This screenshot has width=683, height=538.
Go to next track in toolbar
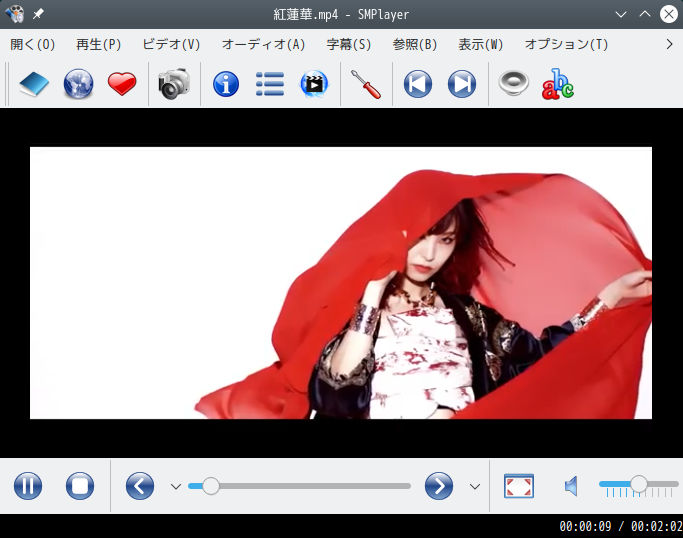click(x=462, y=84)
